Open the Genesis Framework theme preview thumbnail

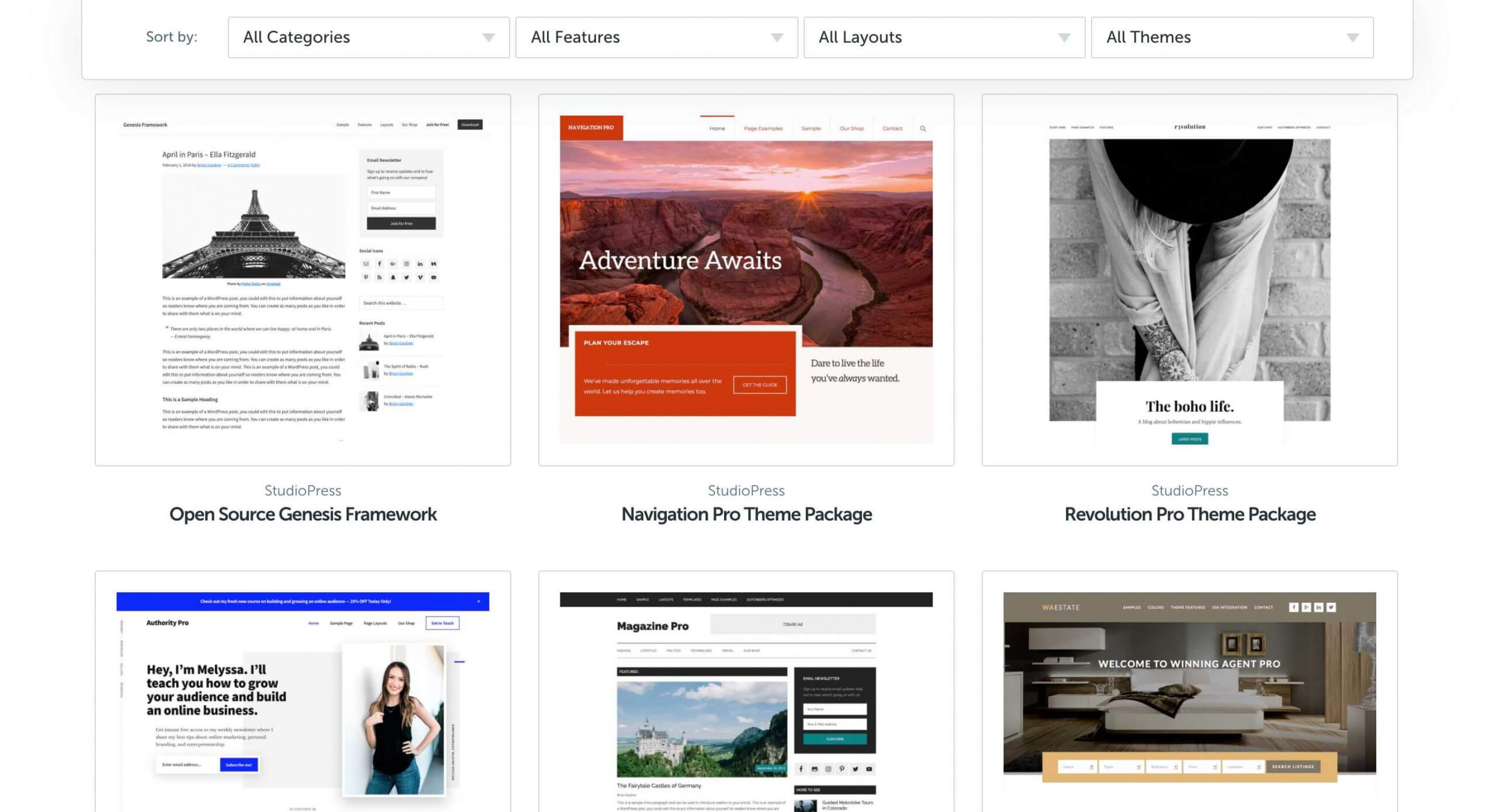[303, 280]
